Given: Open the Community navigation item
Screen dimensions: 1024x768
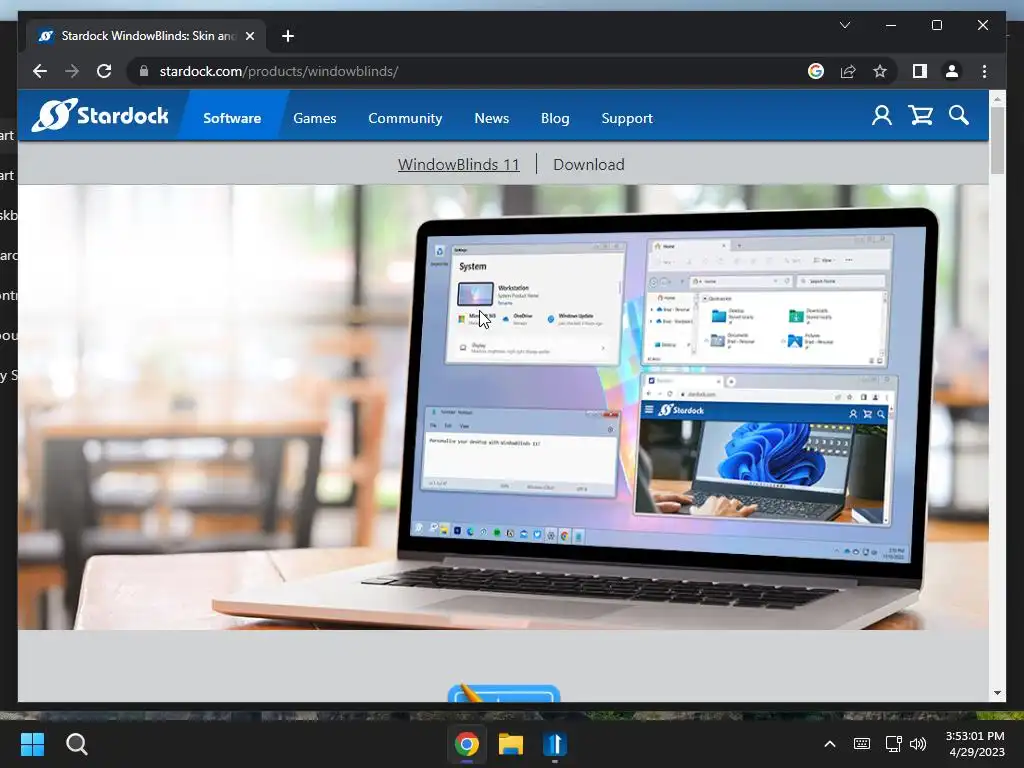Looking at the screenshot, I should pos(405,118).
